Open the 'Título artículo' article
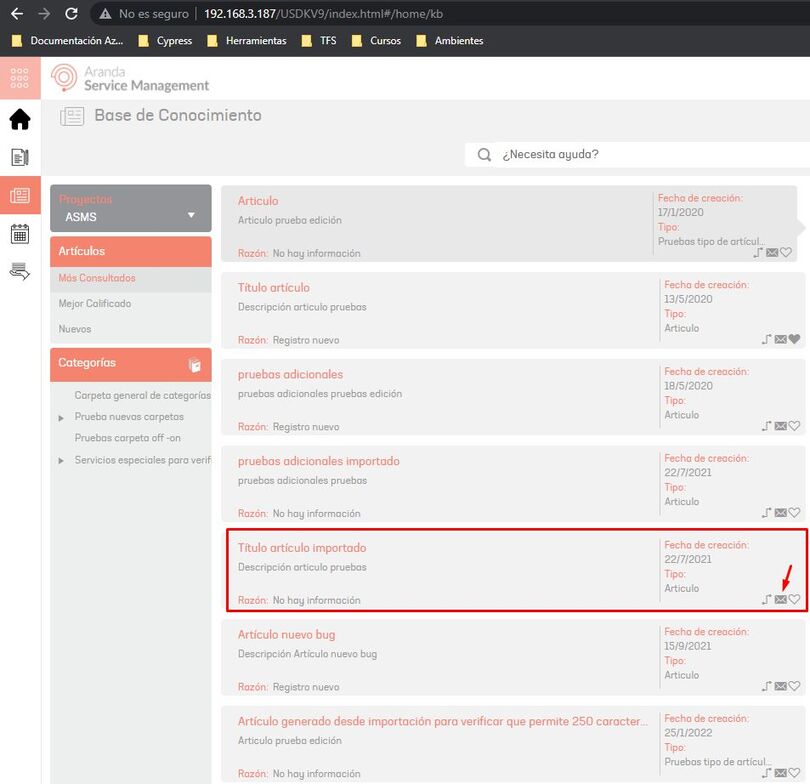The height and width of the screenshot is (784, 810). coord(274,288)
